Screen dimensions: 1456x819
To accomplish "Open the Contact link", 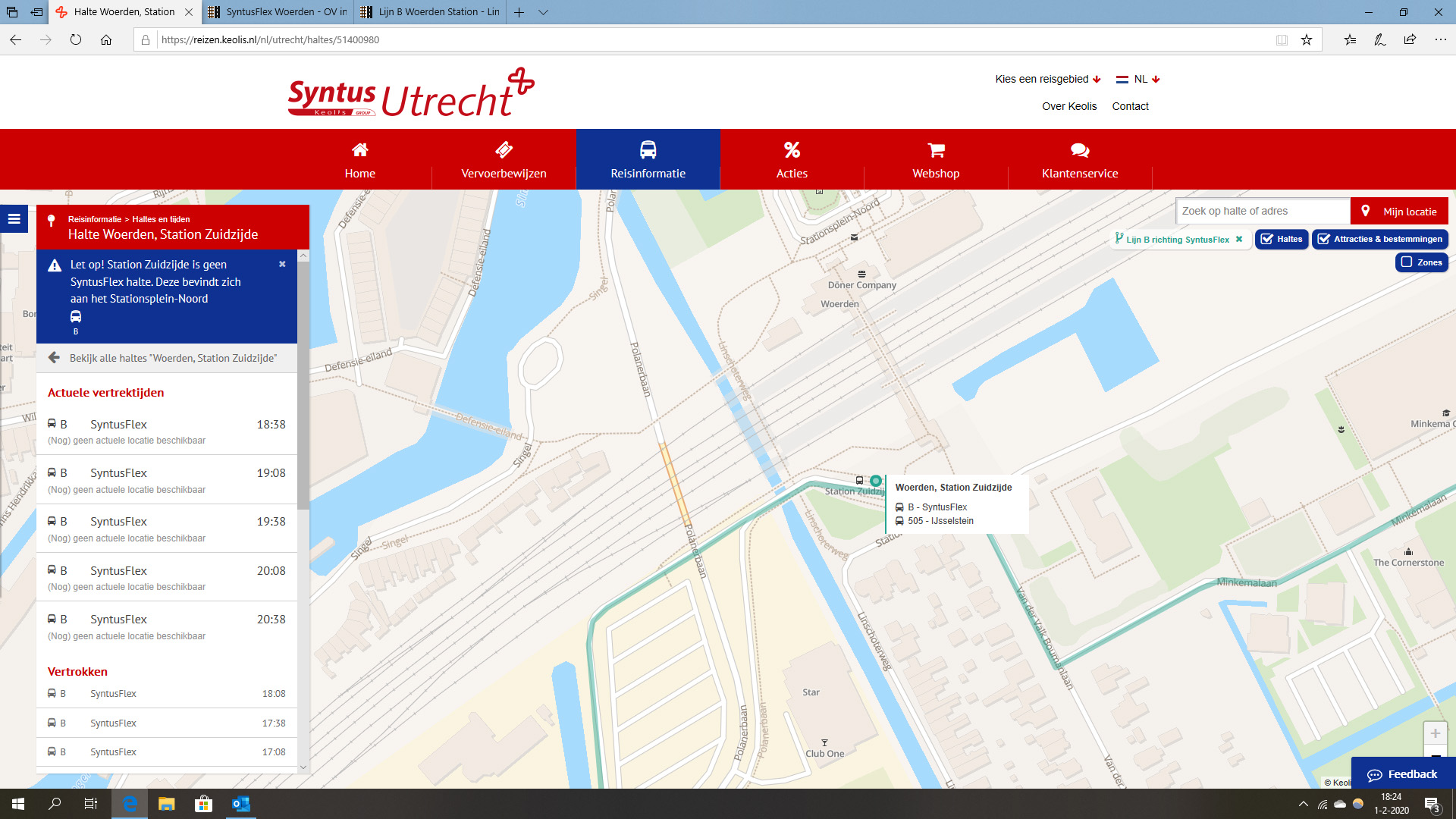I will 1130,106.
